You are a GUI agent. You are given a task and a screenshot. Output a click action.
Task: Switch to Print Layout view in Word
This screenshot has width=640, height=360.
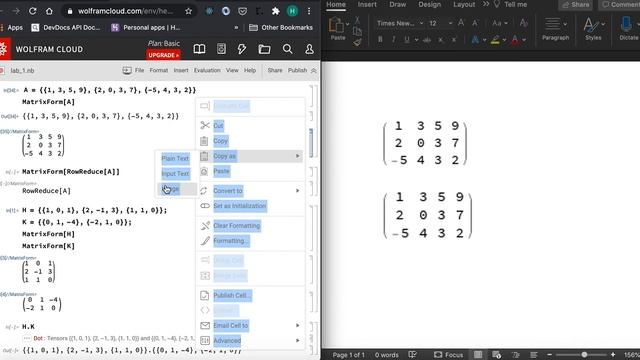[478, 355]
